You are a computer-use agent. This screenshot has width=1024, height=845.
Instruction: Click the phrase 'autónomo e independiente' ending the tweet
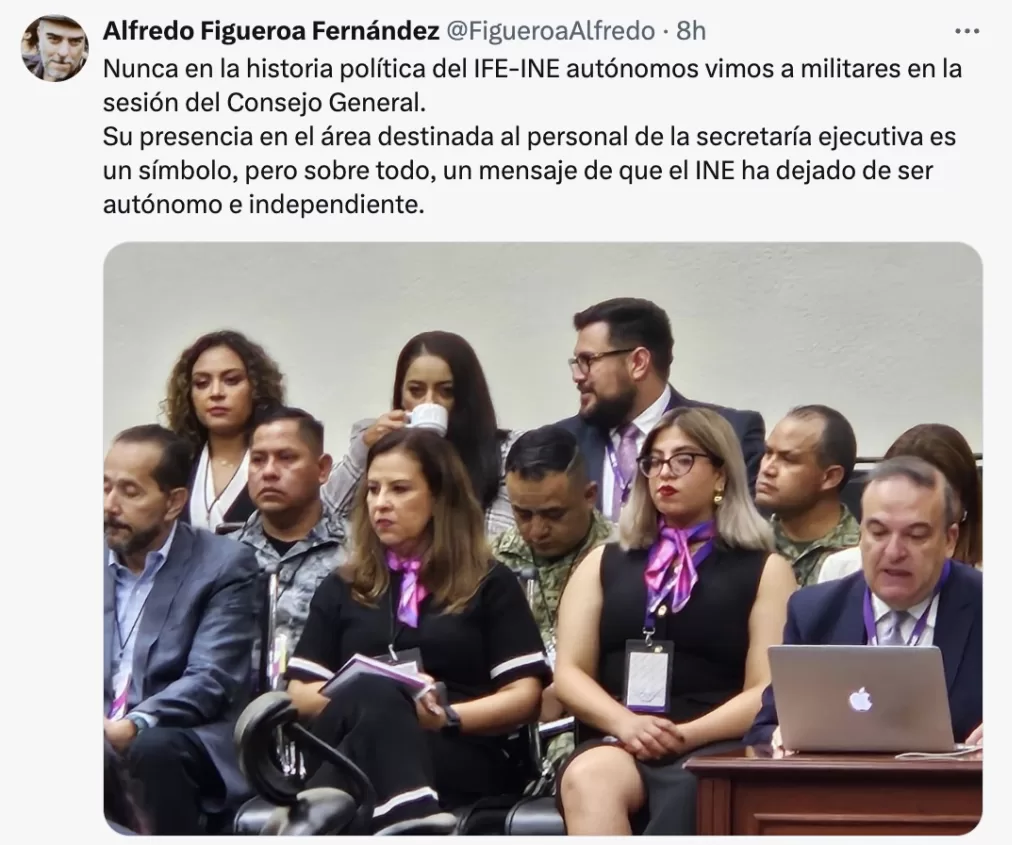coord(264,204)
